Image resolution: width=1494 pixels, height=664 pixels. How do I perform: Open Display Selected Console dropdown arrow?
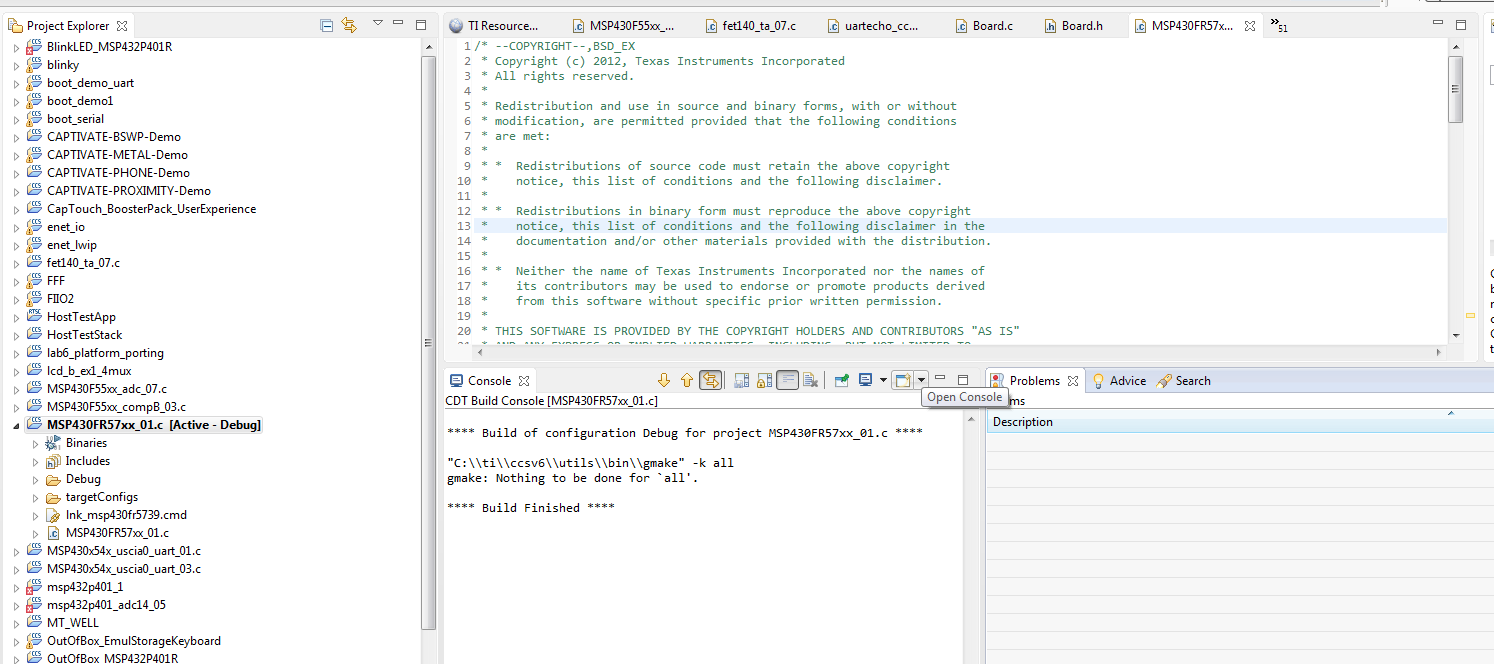[883, 380]
